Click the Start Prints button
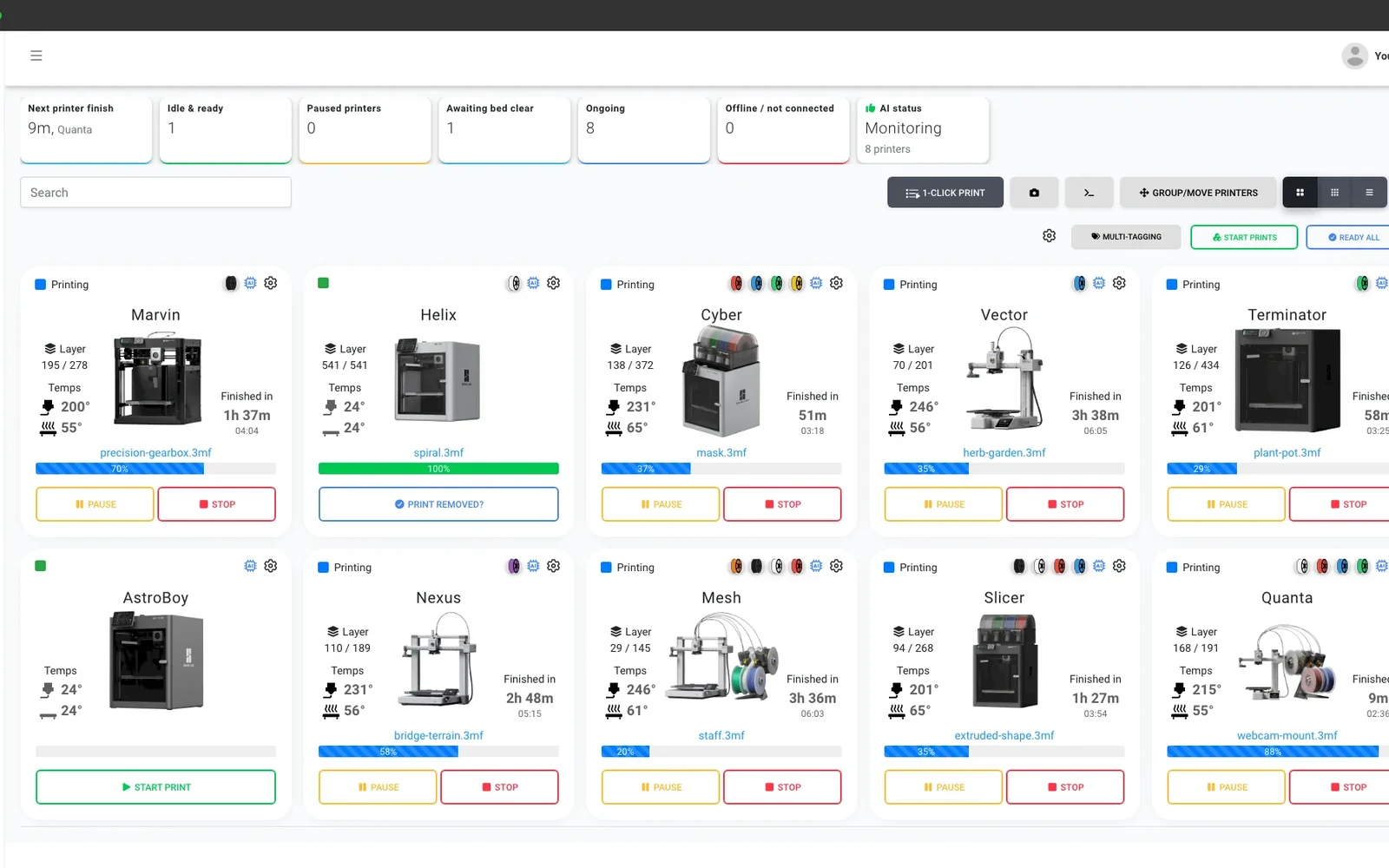This screenshot has height=868, width=1389. click(x=1244, y=237)
